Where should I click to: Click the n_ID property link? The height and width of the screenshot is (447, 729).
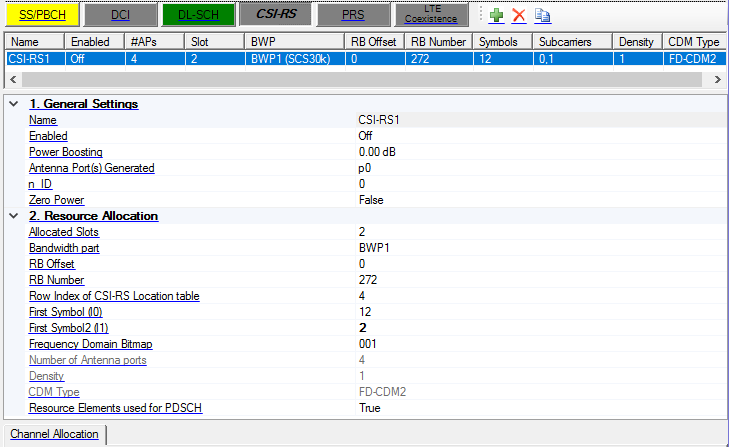tap(40, 184)
